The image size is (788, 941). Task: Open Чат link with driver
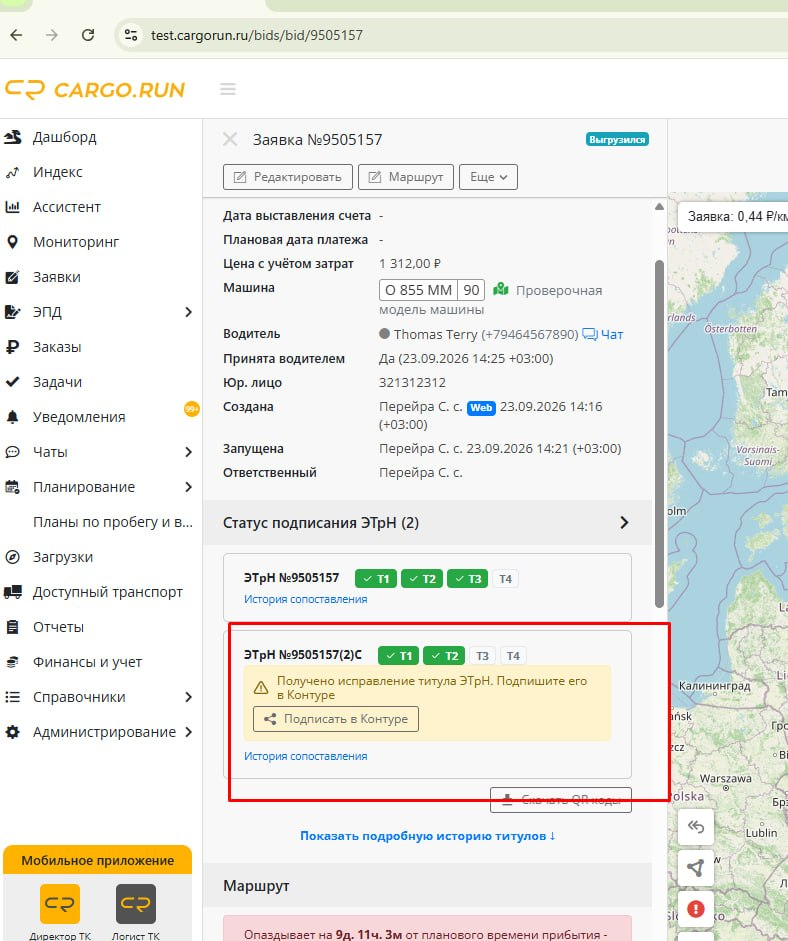click(604, 334)
